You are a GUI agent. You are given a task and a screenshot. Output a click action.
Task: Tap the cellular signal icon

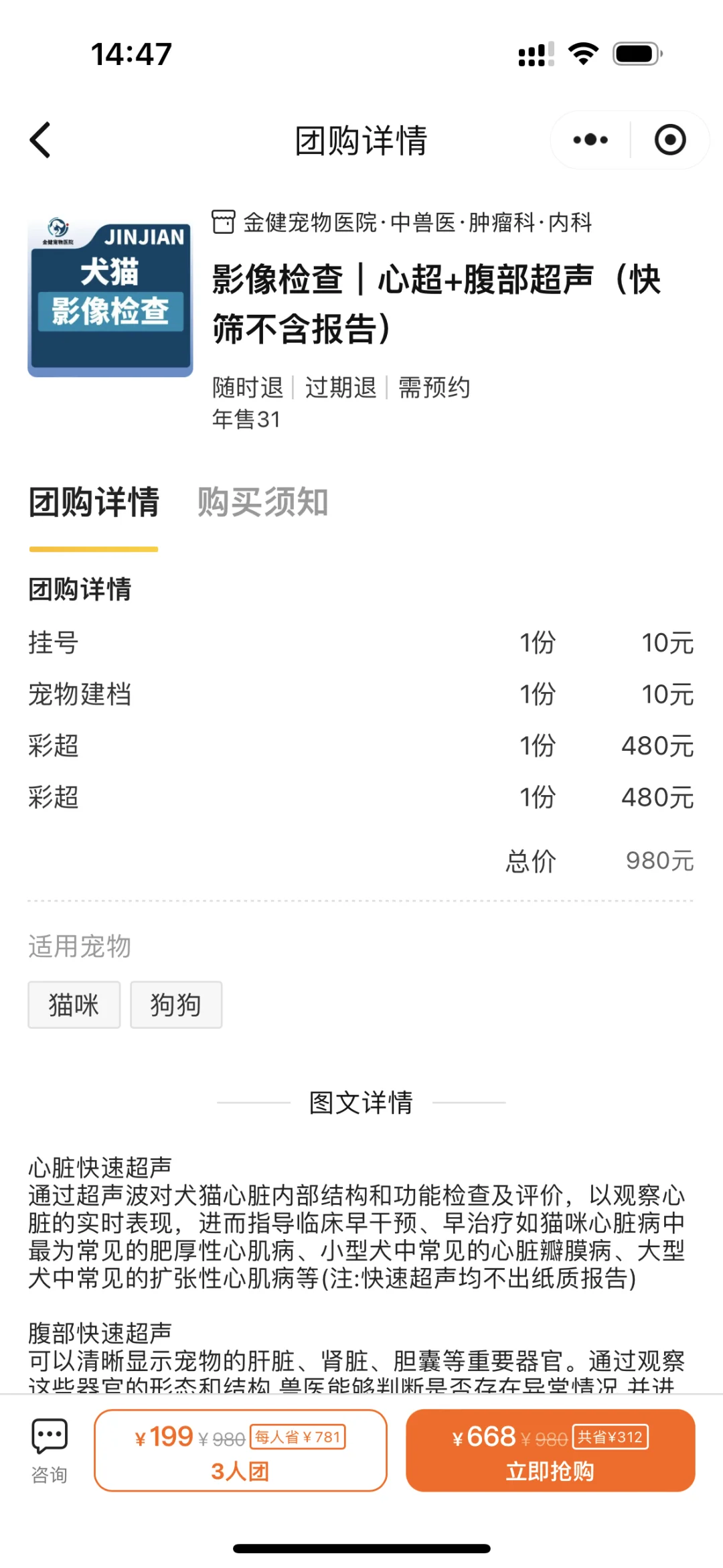coord(536,54)
